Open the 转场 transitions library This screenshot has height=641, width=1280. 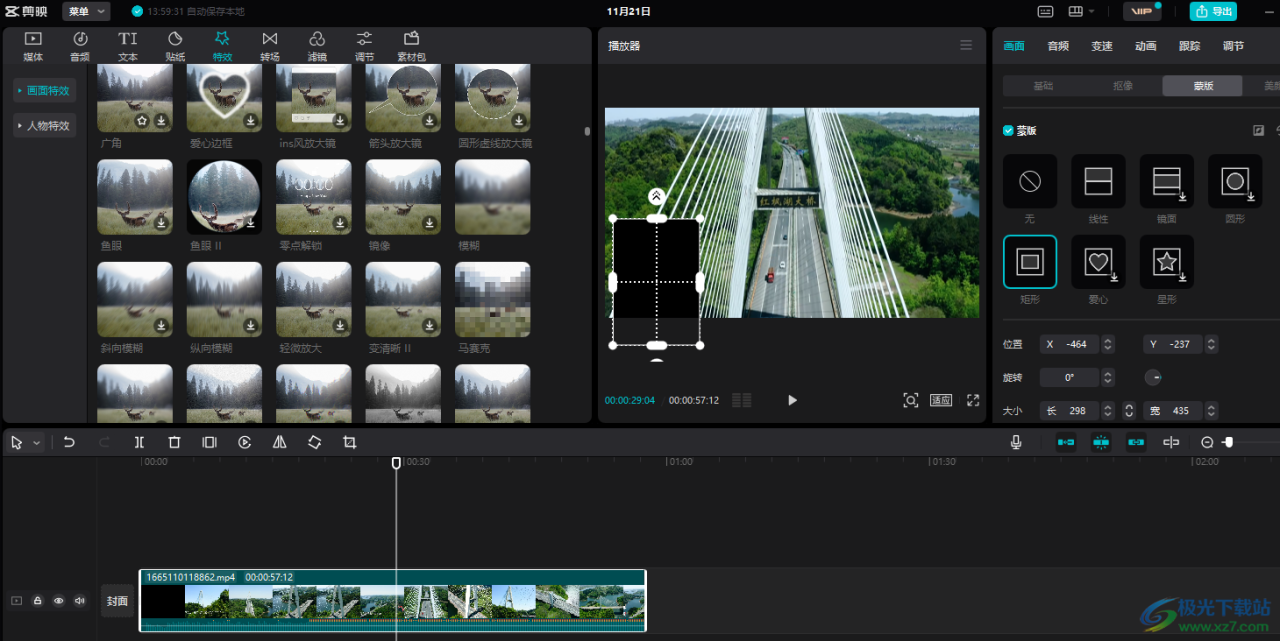pos(270,46)
